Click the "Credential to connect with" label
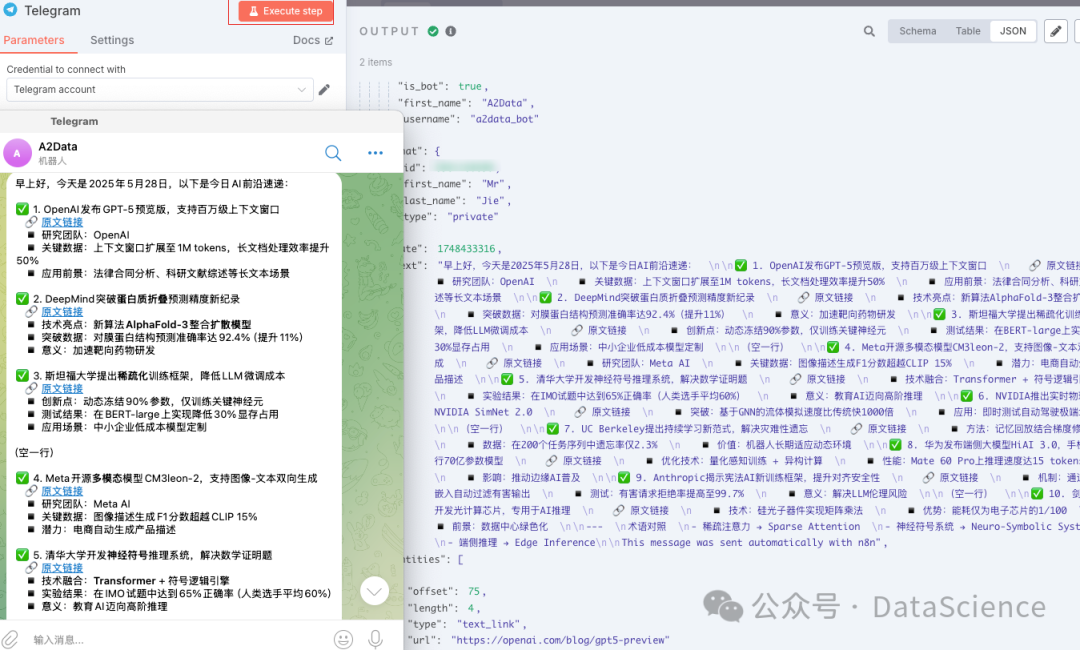Viewport: 1080px width, 650px height. (66, 70)
